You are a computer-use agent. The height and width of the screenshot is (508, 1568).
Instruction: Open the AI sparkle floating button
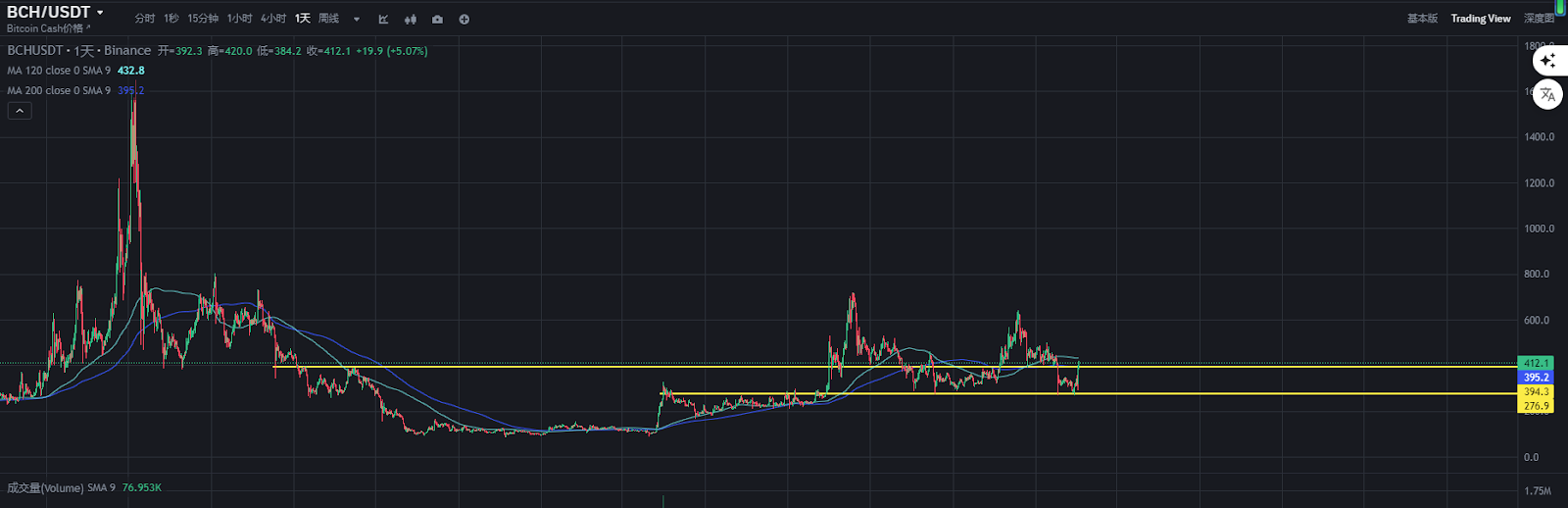(x=1547, y=60)
